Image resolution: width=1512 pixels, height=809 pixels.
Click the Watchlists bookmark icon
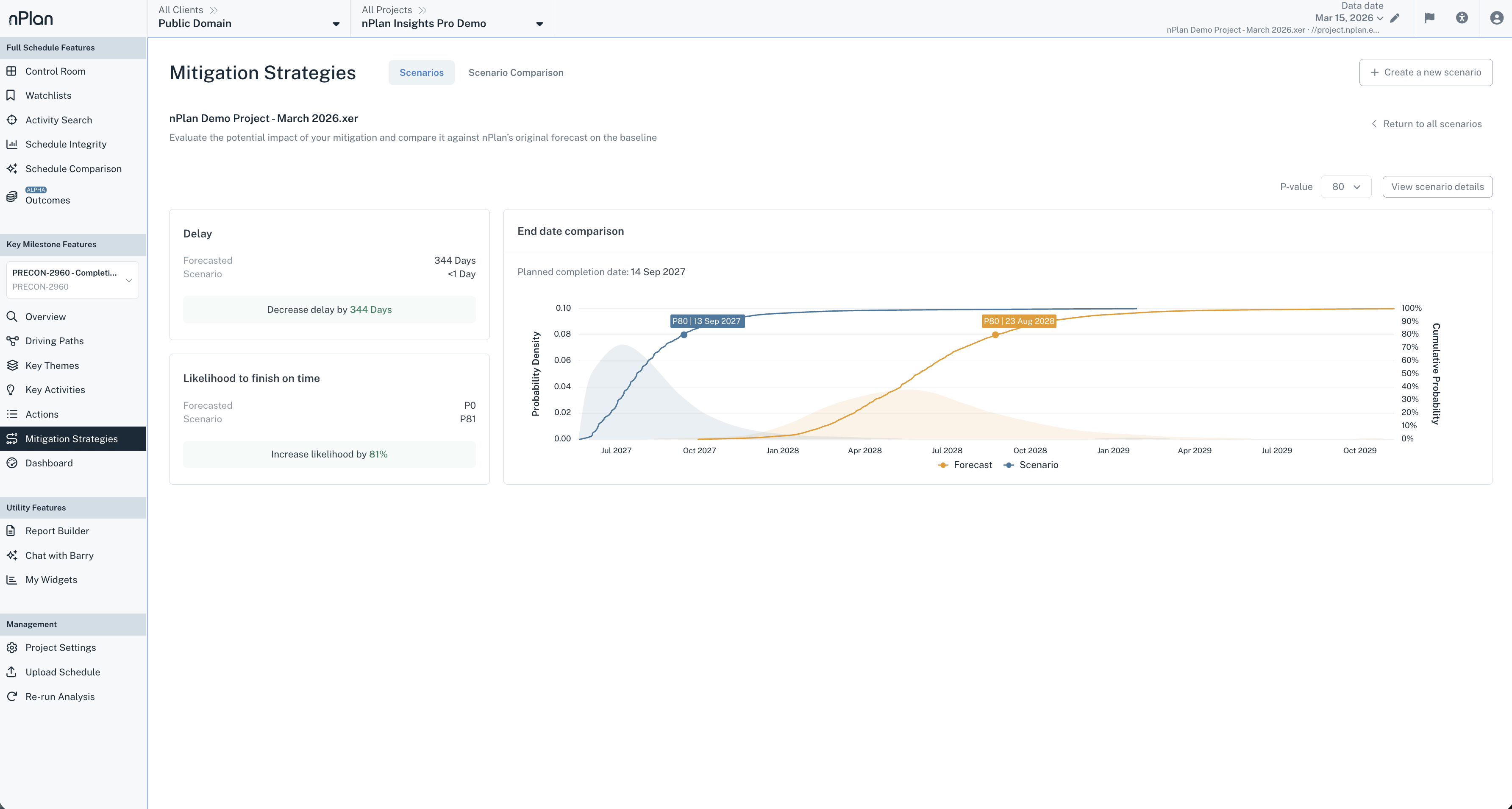pyautogui.click(x=11, y=95)
